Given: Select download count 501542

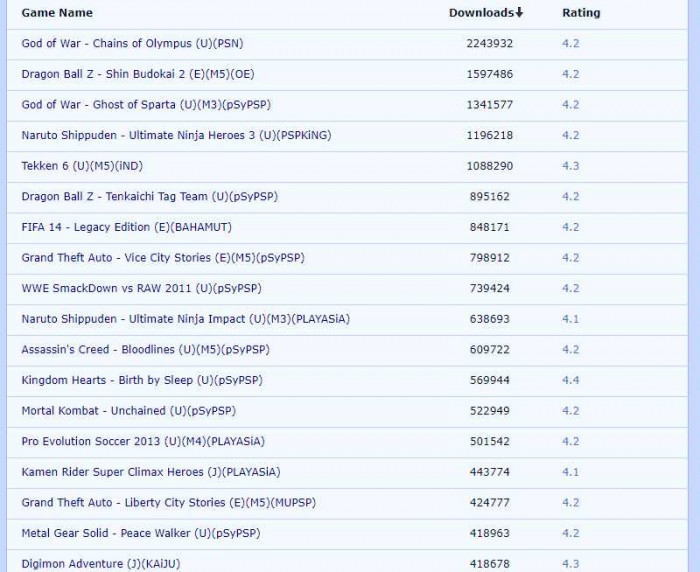Looking at the screenshot, I should click(490, 441).
